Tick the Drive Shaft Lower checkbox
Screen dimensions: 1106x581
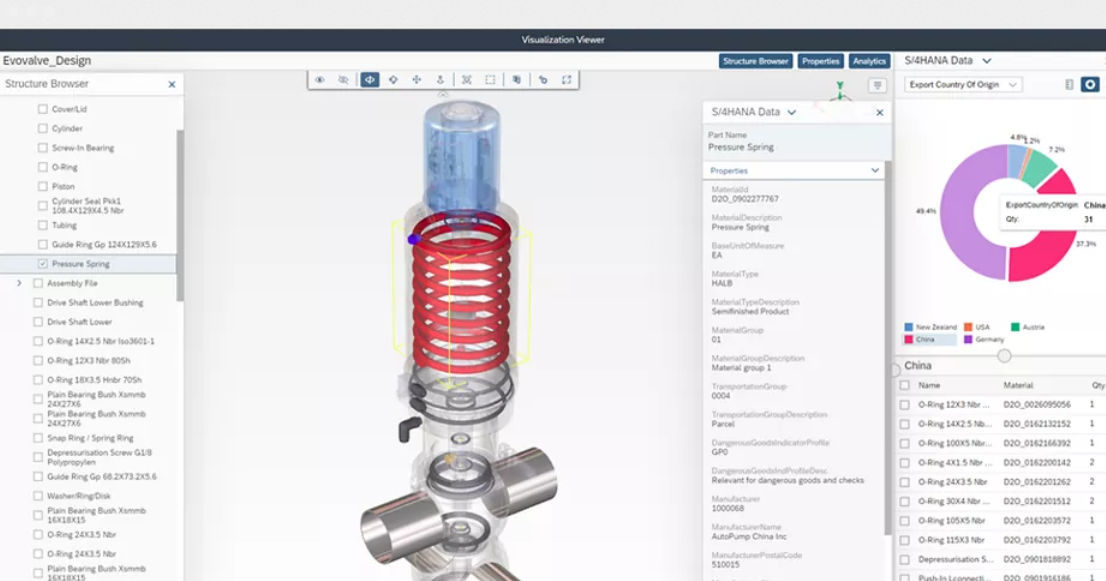tap(38, 322)
